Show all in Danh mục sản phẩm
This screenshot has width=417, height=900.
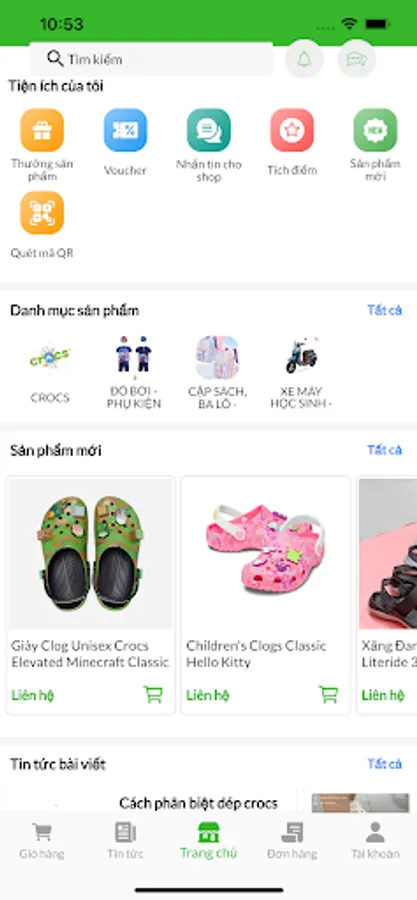tap(385, 311)
